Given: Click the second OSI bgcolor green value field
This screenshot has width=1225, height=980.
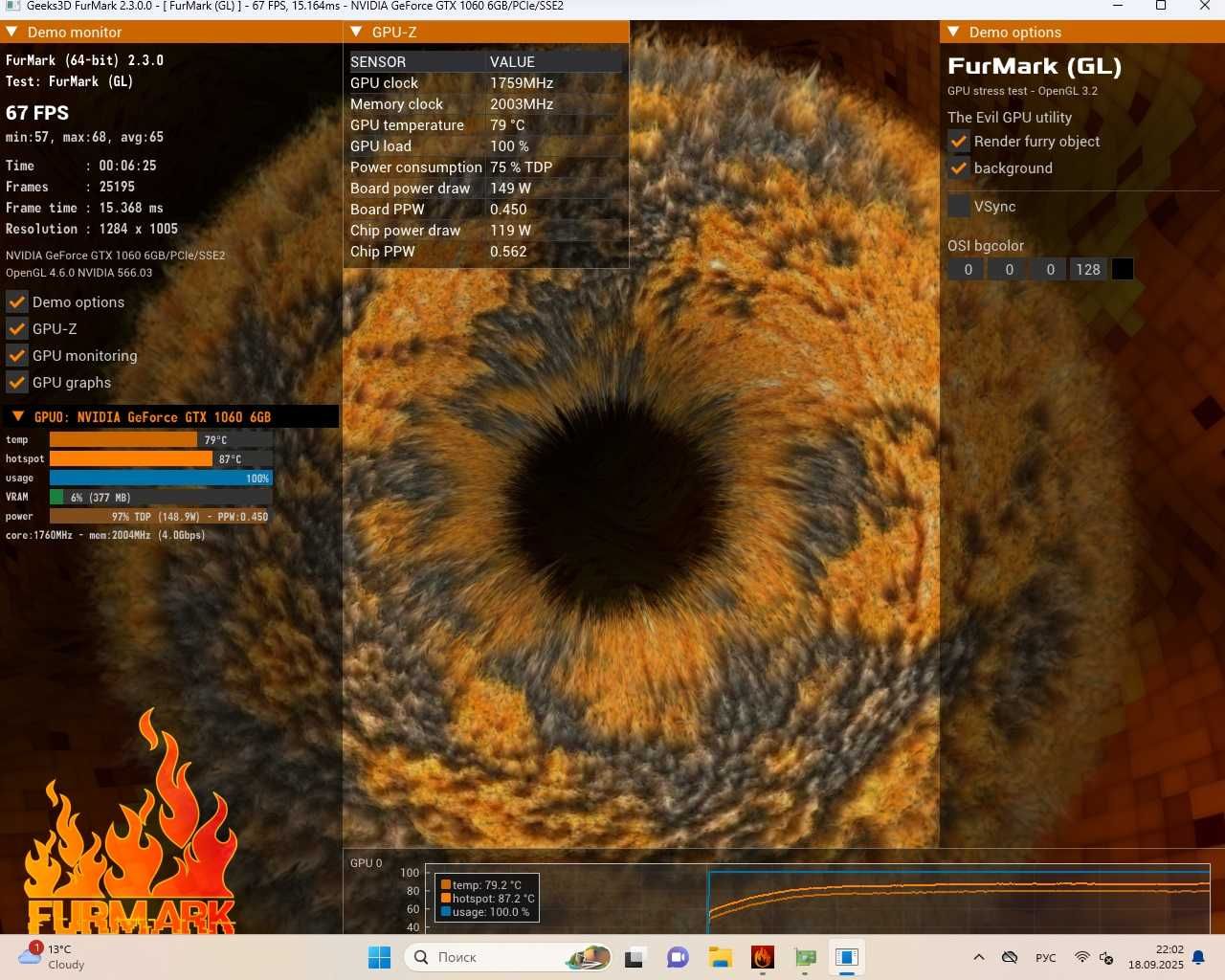Looking at the screenshot, I should (1009, 269).
